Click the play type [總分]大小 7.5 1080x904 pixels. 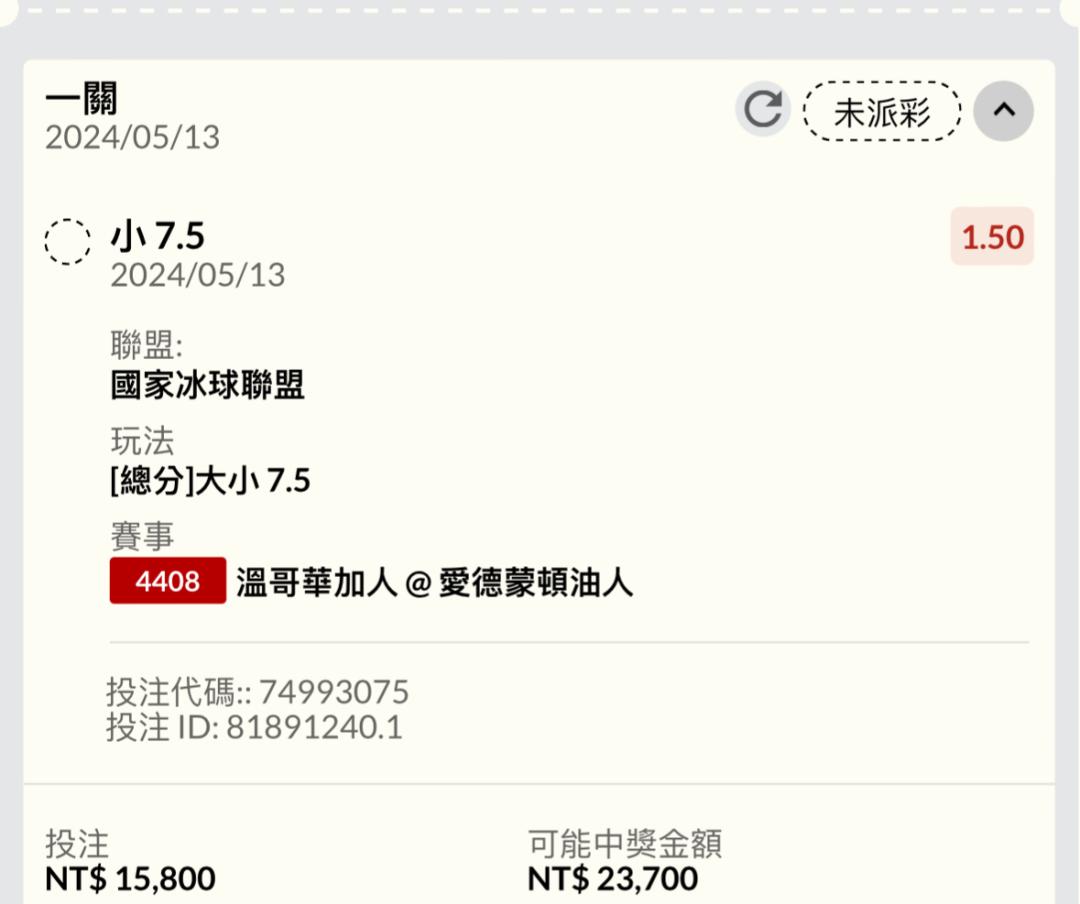click(210, 480)
